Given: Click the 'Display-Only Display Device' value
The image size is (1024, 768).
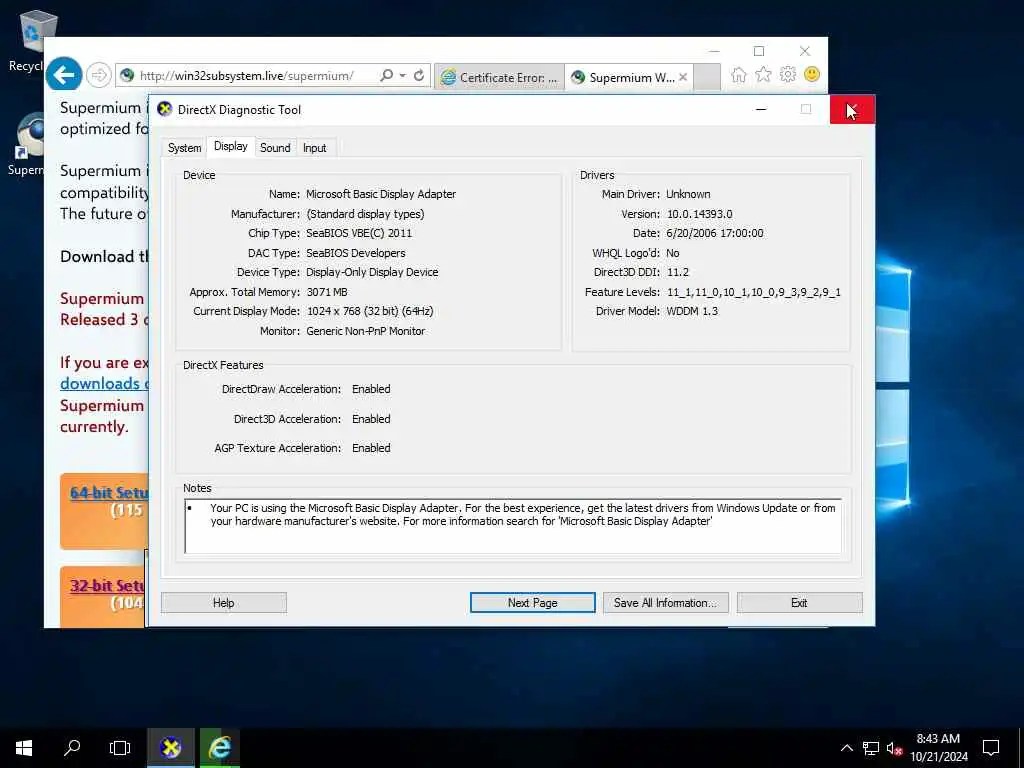Looking at the screenshot, I should point(372,272).
